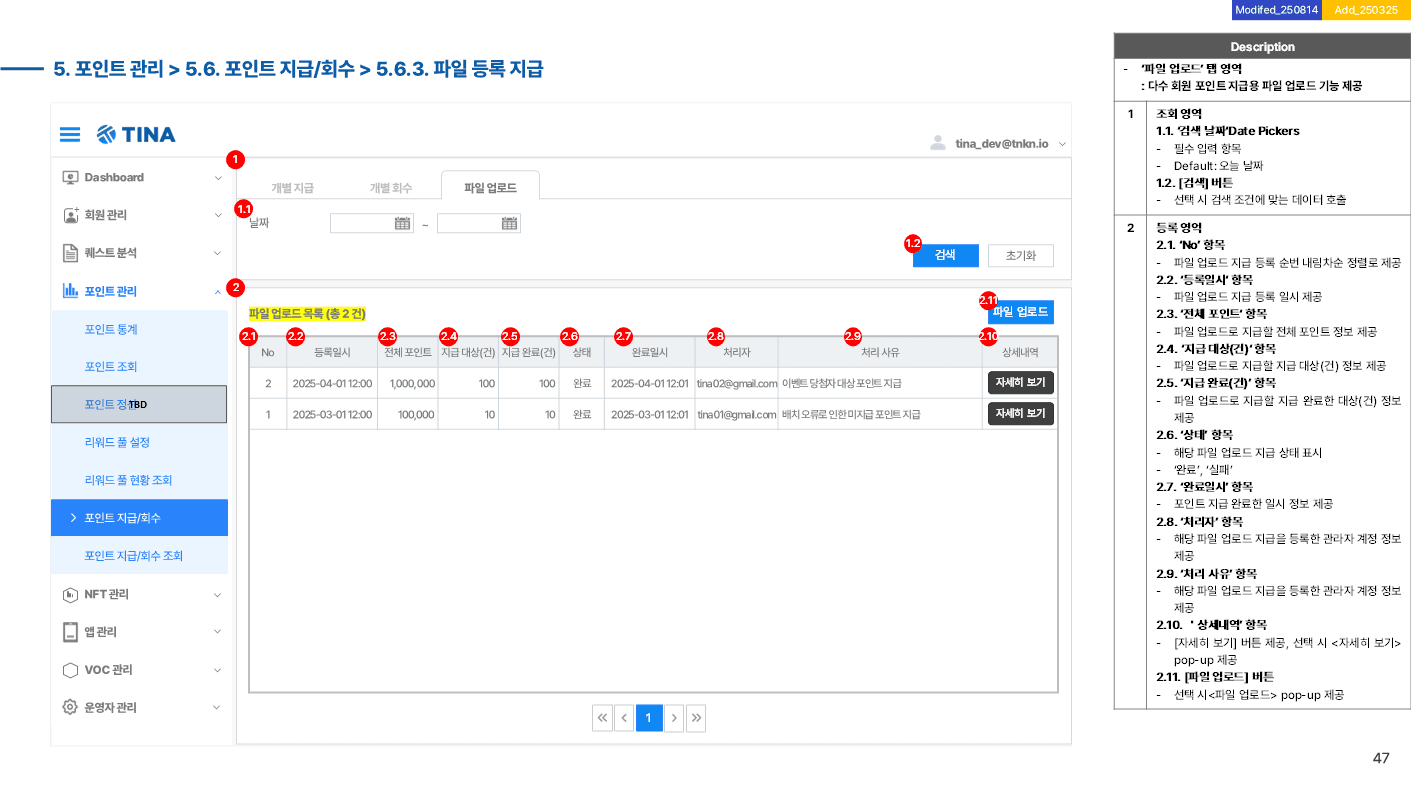1411x794 pixels.
Task: Switch to the 개별 회수 tab
Action: click(x=391, y=188)
